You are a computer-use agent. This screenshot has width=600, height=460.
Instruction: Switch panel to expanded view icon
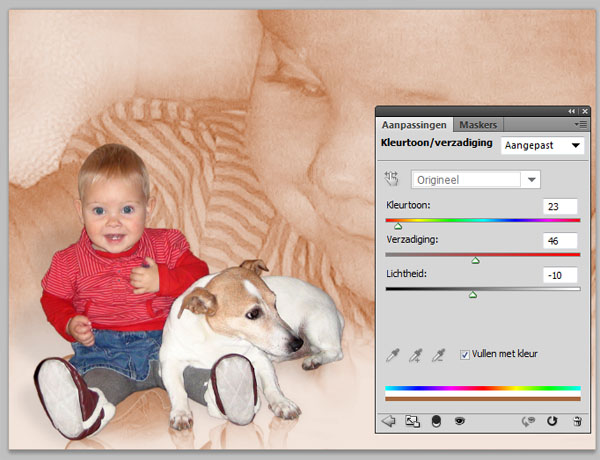(412, 421)
